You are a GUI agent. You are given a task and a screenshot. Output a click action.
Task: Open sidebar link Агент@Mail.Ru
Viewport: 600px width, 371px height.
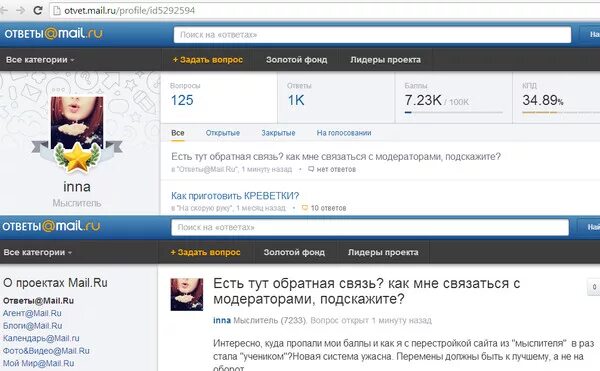(x=32, y=313)
